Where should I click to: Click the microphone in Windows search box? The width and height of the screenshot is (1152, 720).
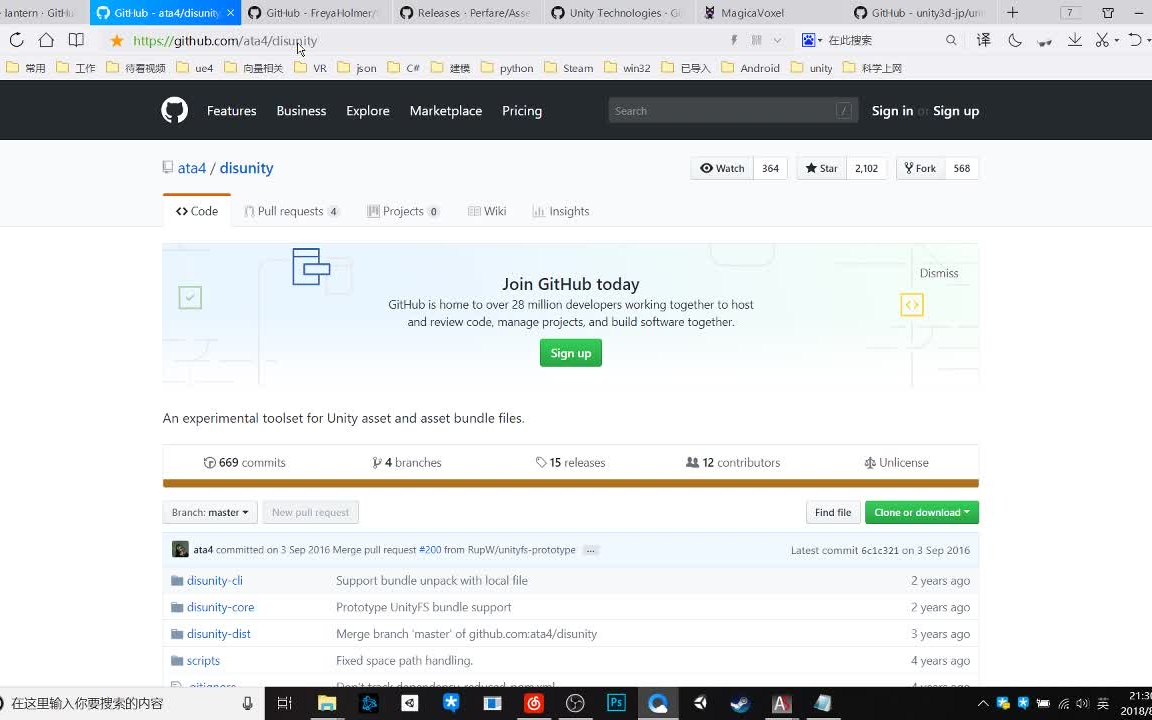point(248,703)
